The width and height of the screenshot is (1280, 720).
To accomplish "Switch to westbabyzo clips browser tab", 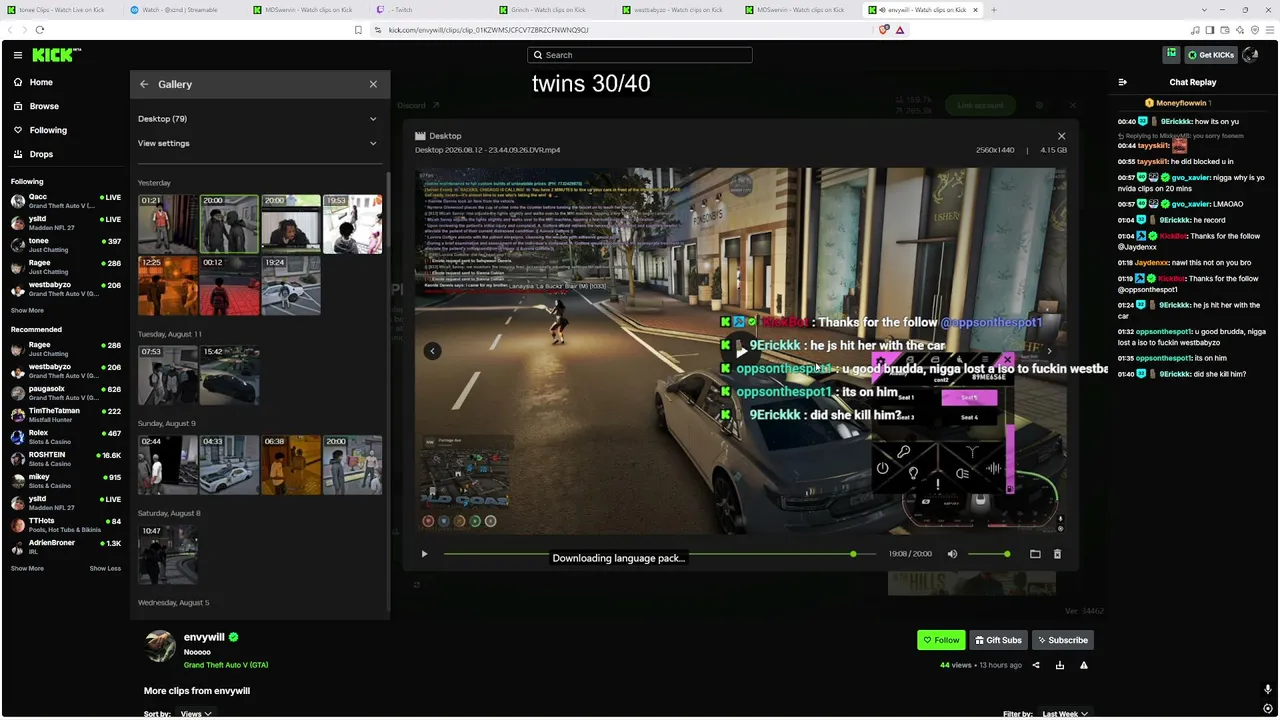I will click(x=676, y=10).
